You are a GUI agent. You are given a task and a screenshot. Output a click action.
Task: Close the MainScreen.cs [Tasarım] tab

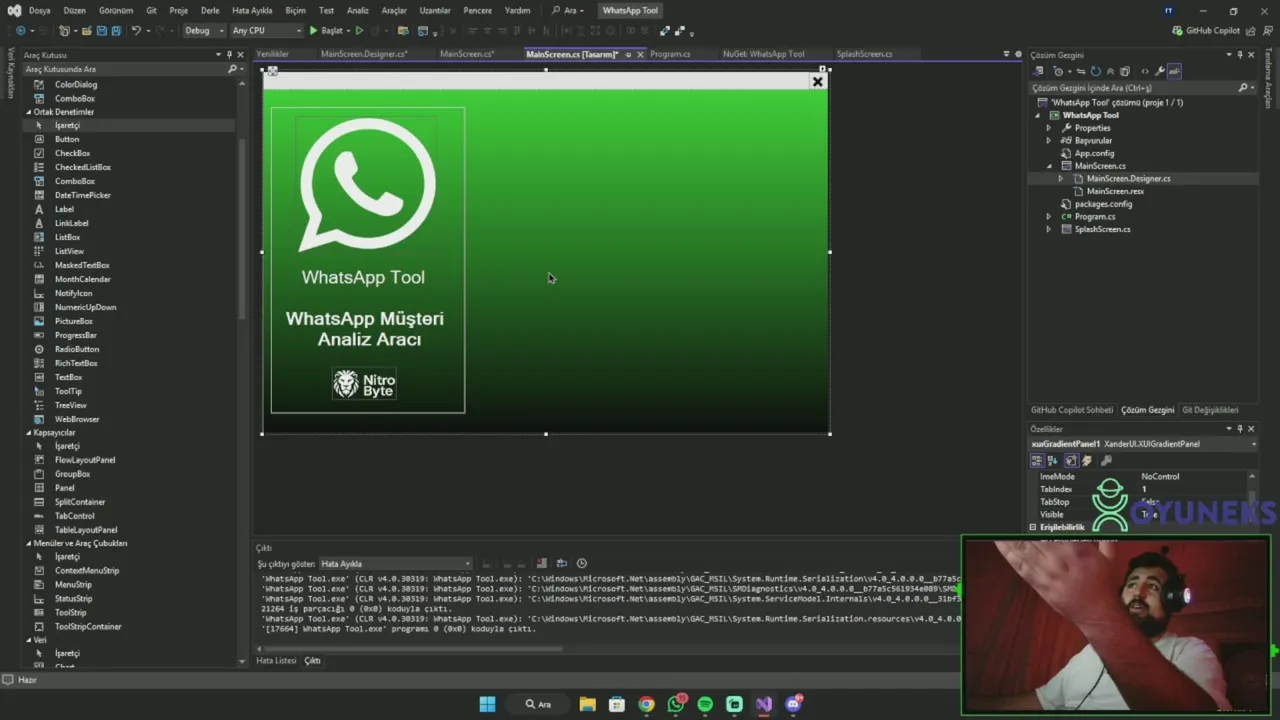(640, 54)
